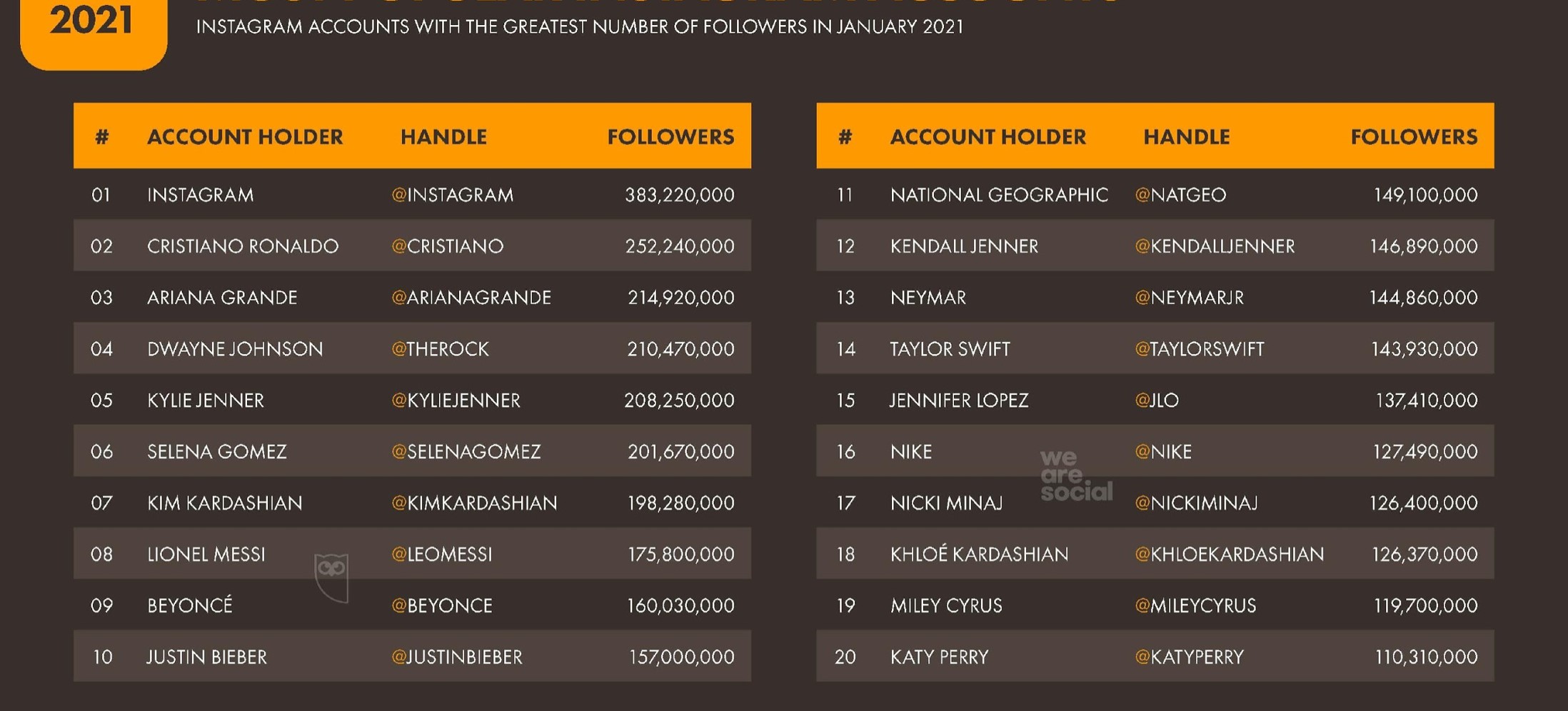Click left table's Account Holder header
Screen dimensions: 1568x711
[x=245, y=136]
